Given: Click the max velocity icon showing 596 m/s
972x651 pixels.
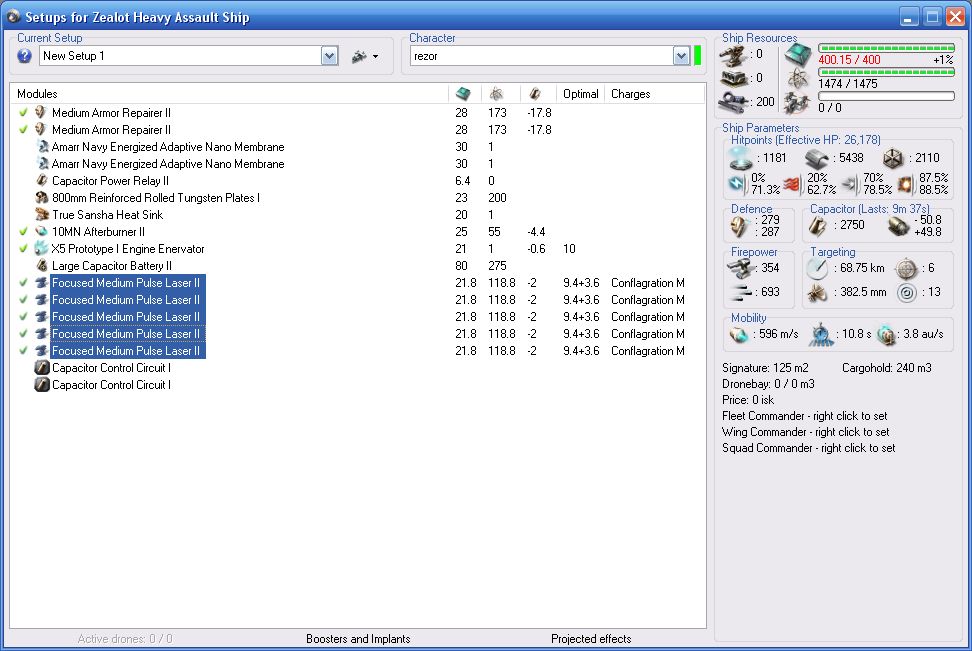Looking at the screenshot, I should click(x=739, y=335).
